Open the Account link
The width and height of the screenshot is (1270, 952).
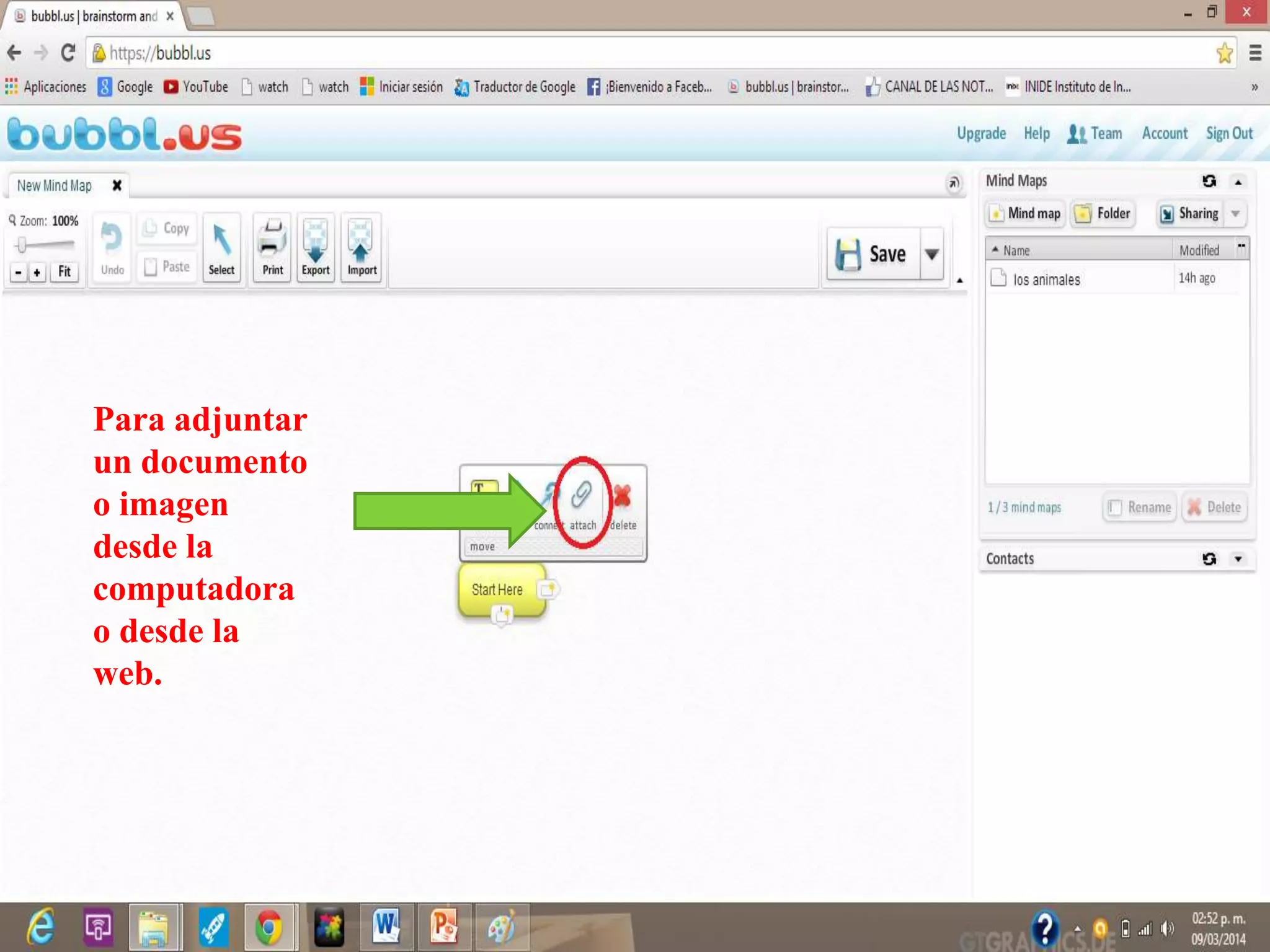1165,133
